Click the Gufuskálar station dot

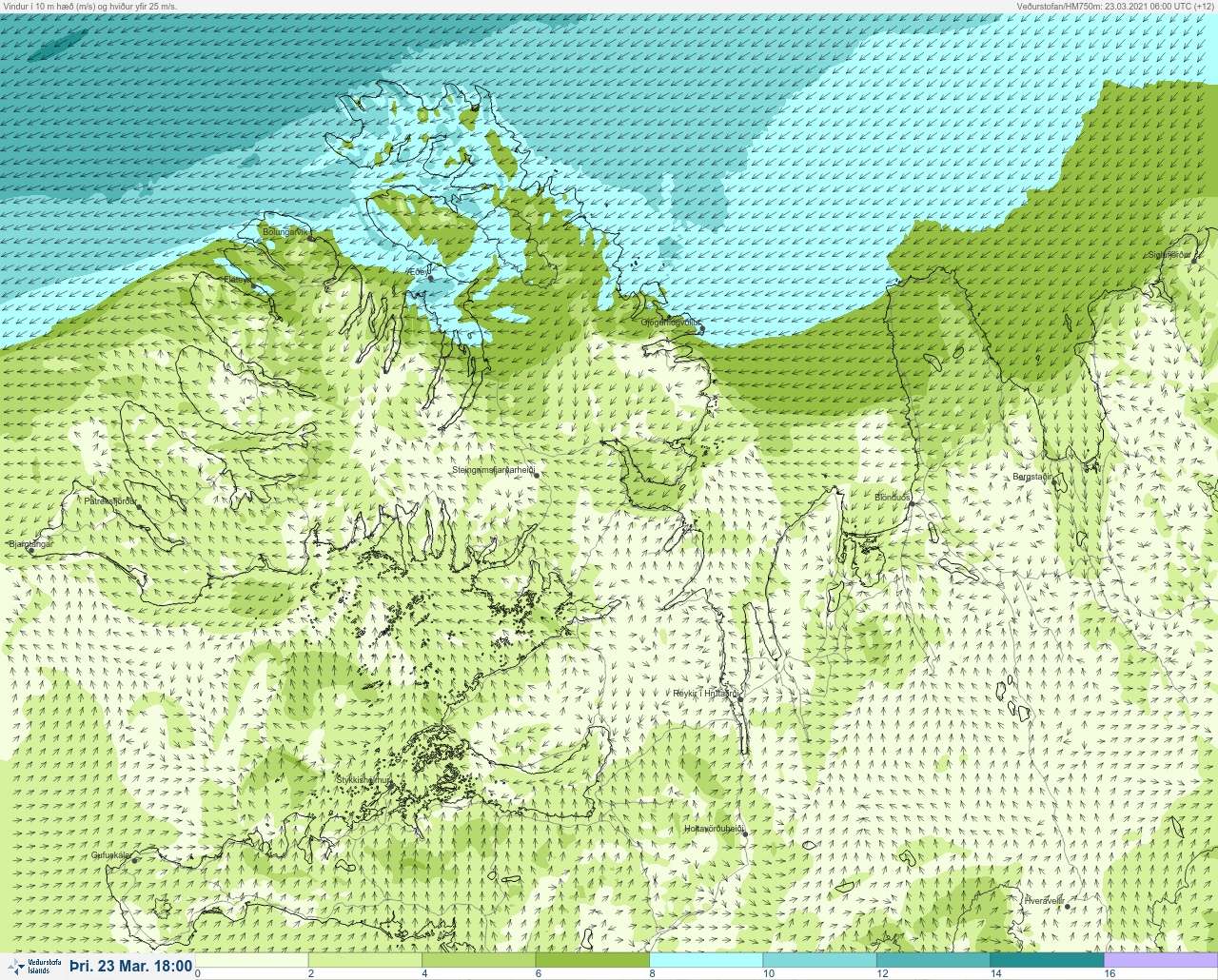tap(134, 861)
